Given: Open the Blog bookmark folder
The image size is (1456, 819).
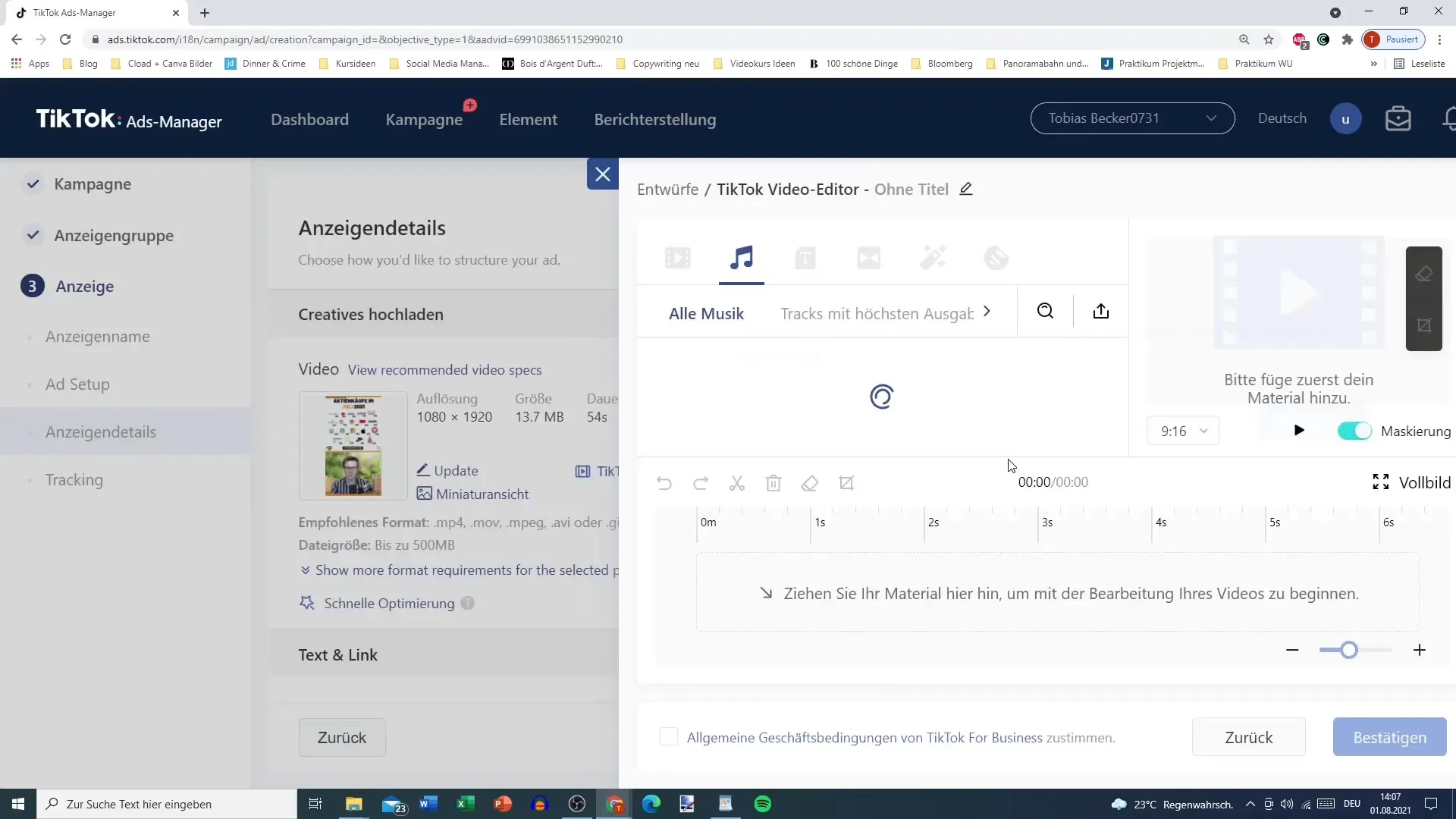Looking at the screenshot, I should (80, 64).
